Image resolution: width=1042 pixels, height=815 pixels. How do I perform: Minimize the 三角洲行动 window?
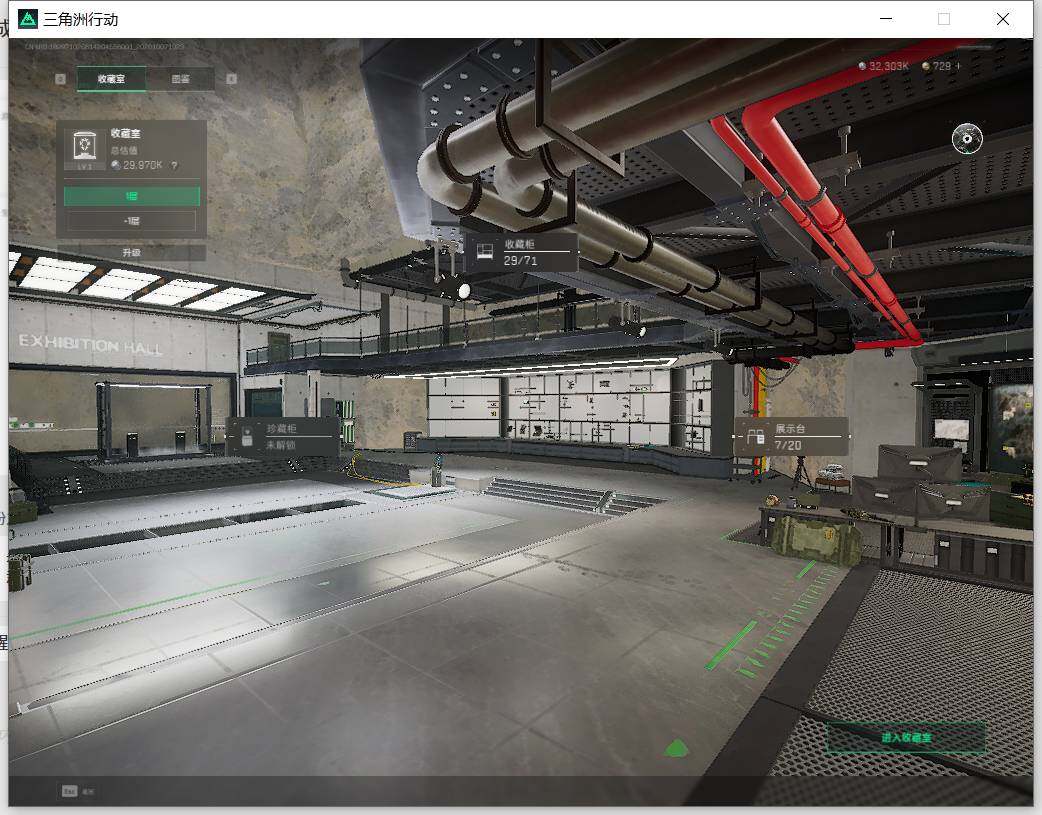tap(886, 19)
